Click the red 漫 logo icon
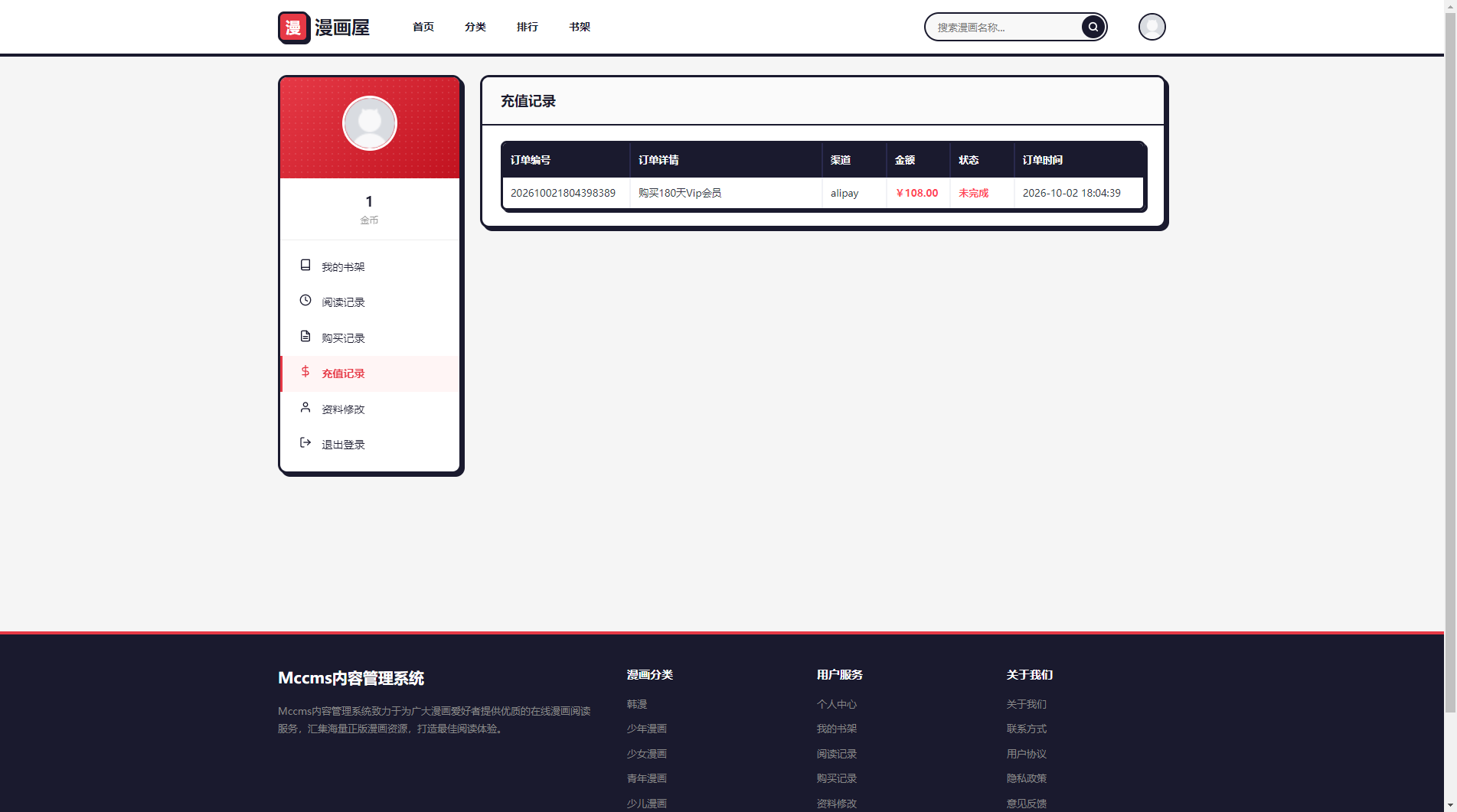Screen dimensions: 1457x812 coord(294,28)
